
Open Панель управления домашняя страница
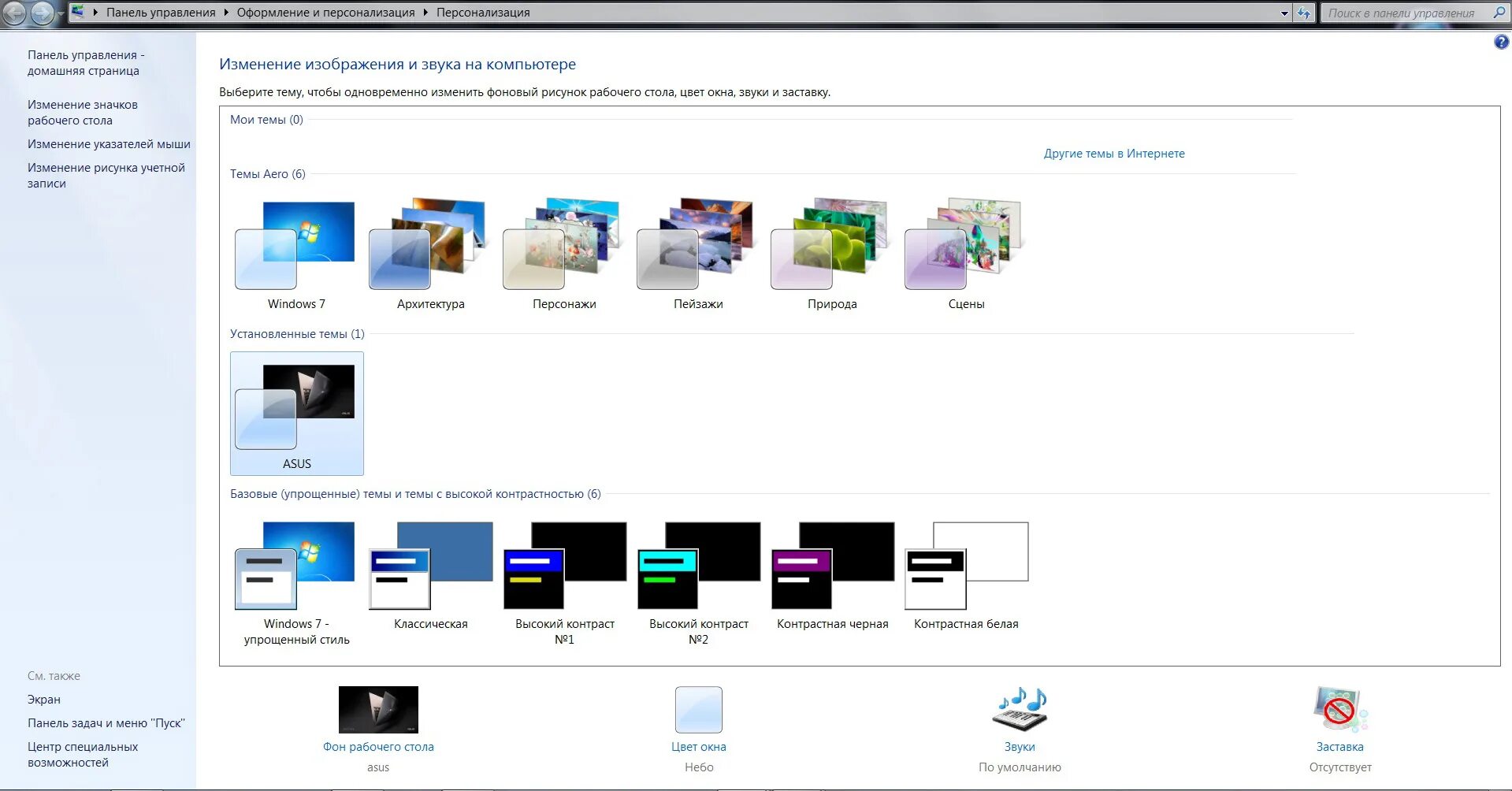coord(86,63)
